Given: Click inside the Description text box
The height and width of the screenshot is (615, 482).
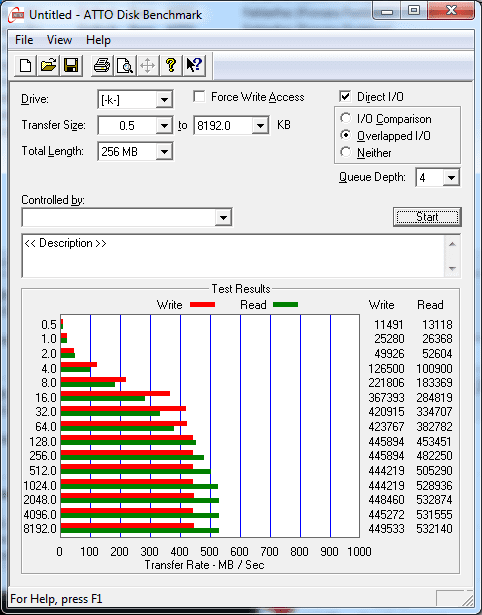Looking at the screenshot, I should pos(233,256).
